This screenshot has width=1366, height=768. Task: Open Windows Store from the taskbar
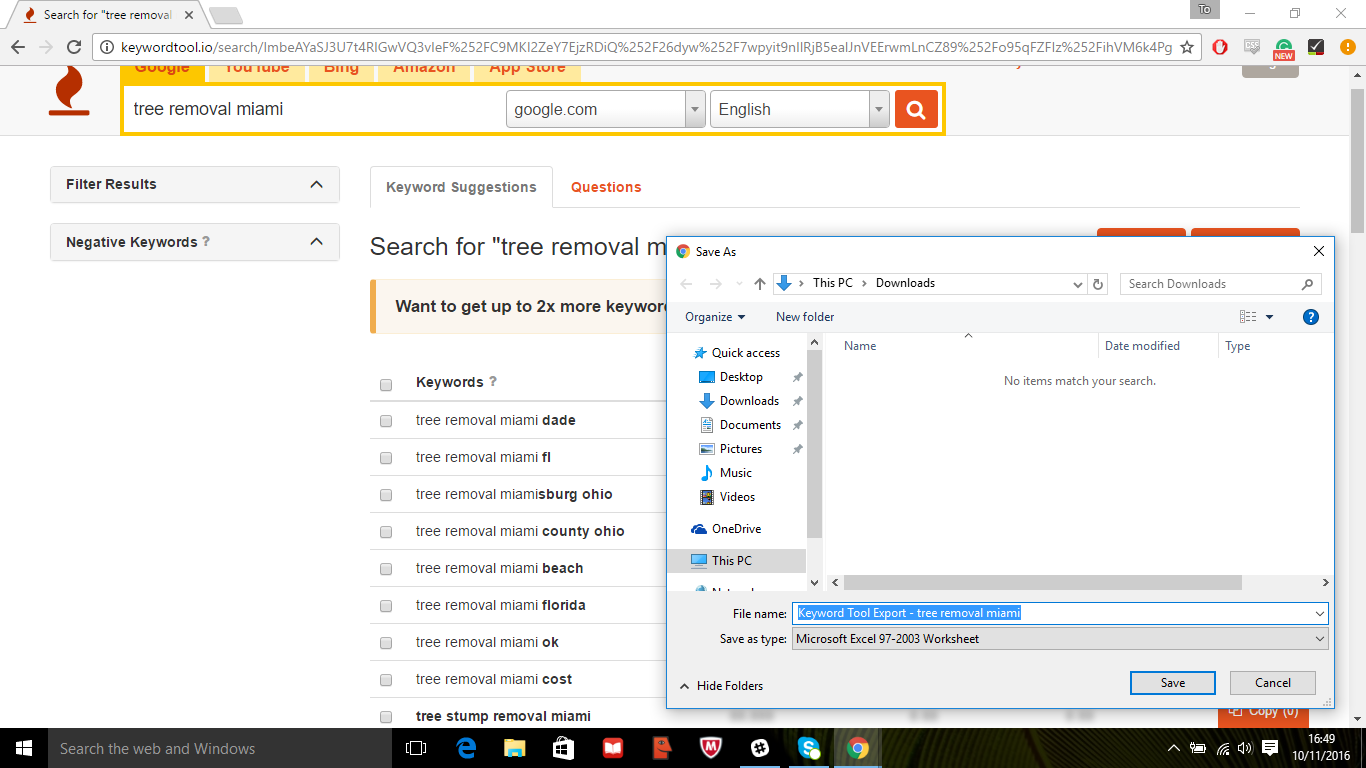coord(564,748)
